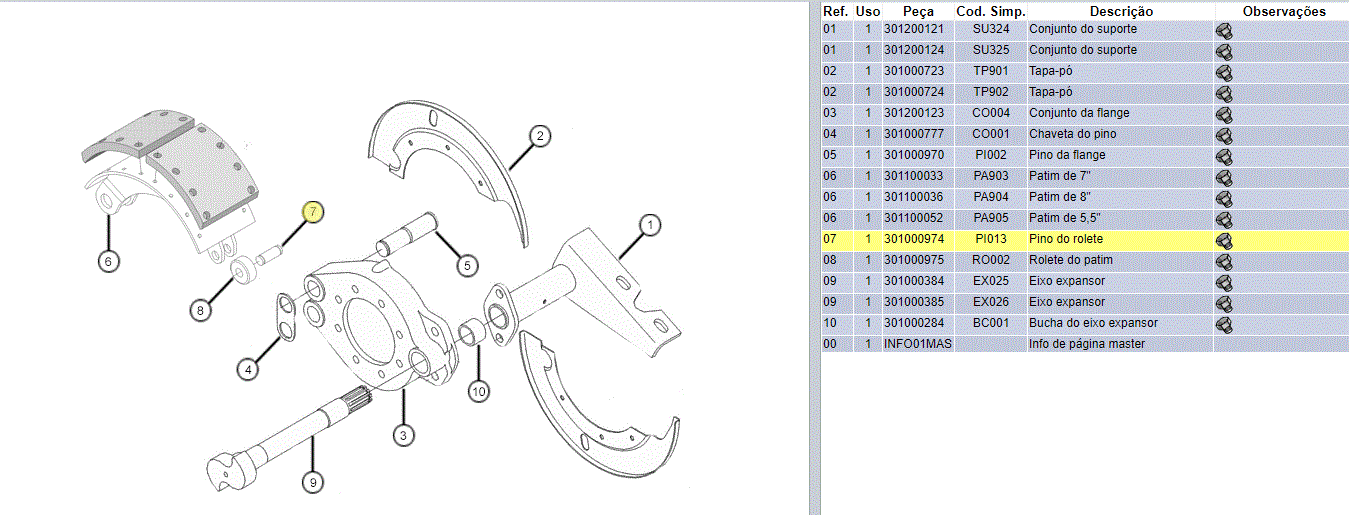Click the part icon in the EX026 row
This screenshot has height=515, width=1349.
1223,303
